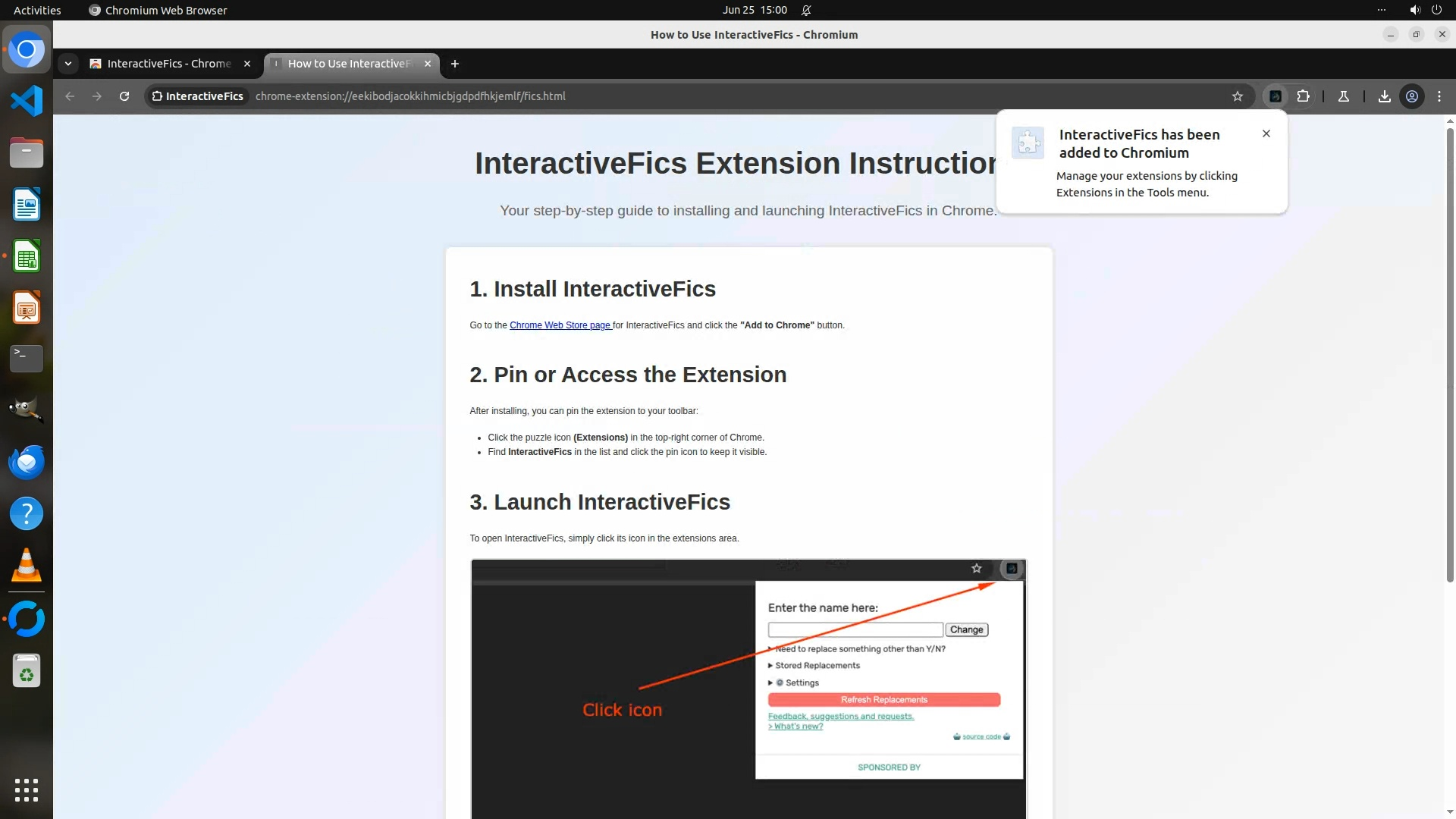The height and width of the screenshot is (819, 1456).
Task: Follow the Chrome Web Store page link
Action: click(x=560, y=325)
